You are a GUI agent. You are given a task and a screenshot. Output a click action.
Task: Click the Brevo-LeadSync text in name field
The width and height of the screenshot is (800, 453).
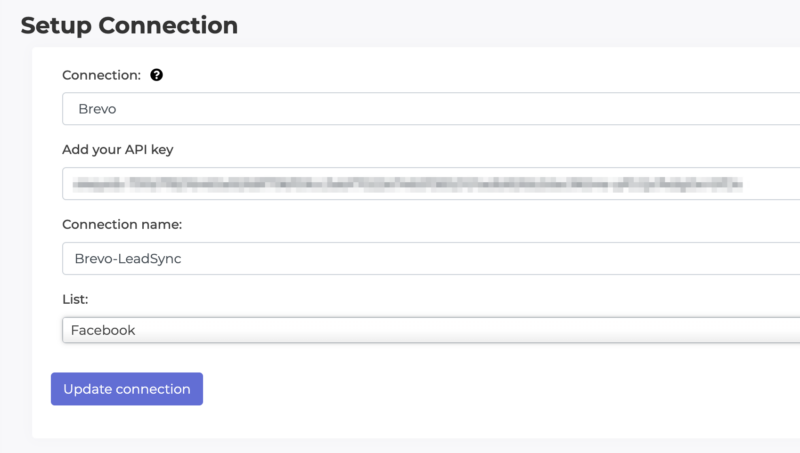(128, 258)
